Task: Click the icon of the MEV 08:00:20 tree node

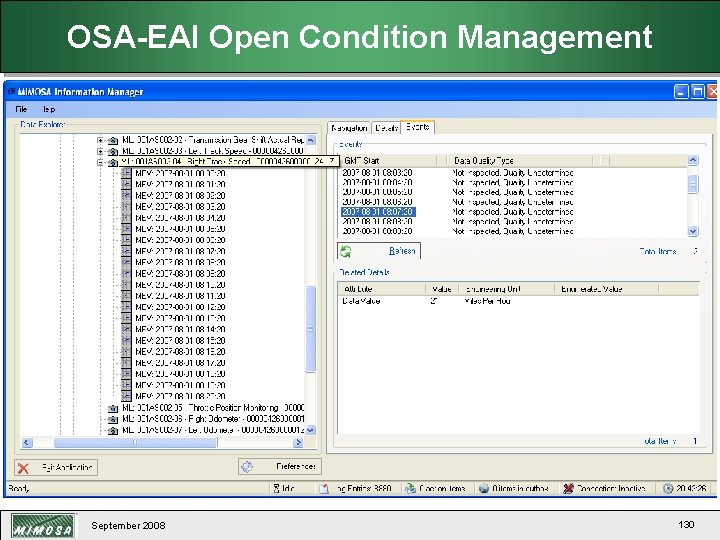Action: click(126, 173)
